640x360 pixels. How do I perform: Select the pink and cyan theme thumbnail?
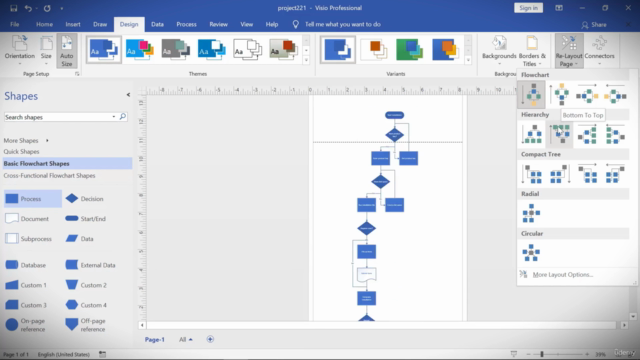(x=140, y=49)
